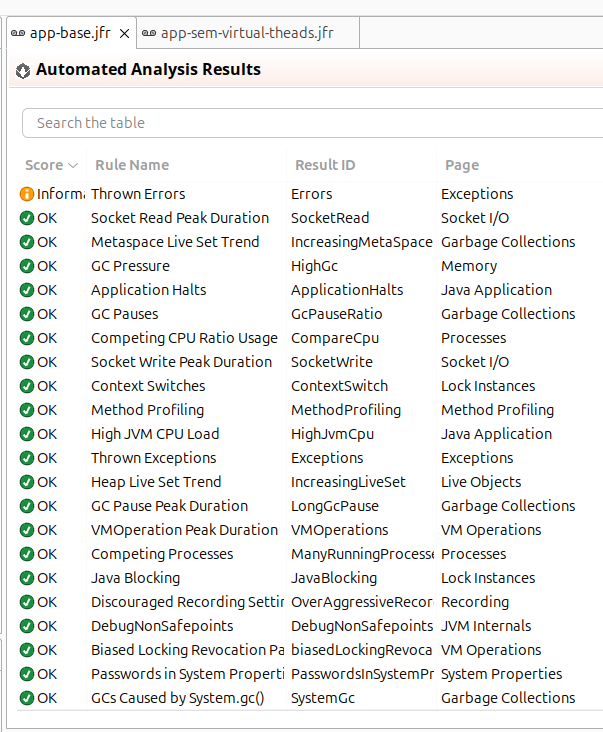Click the green OK icon for High JVM CPU Load
This screenshot has width=603, height=732.
point(27,434)
